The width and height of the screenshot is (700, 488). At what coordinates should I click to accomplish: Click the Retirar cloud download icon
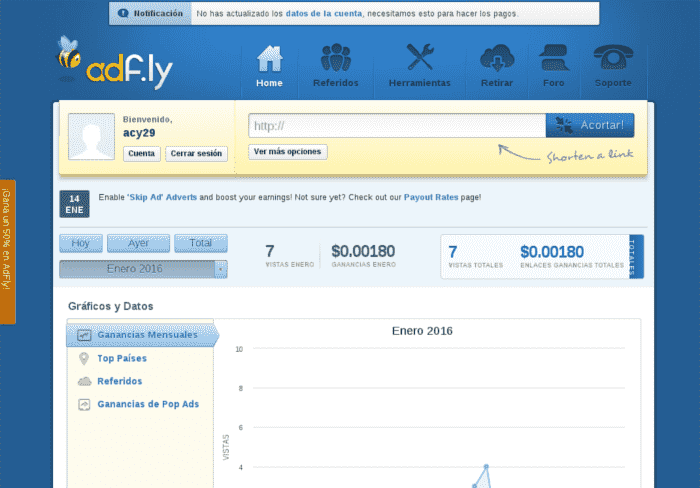click(497, 58)
